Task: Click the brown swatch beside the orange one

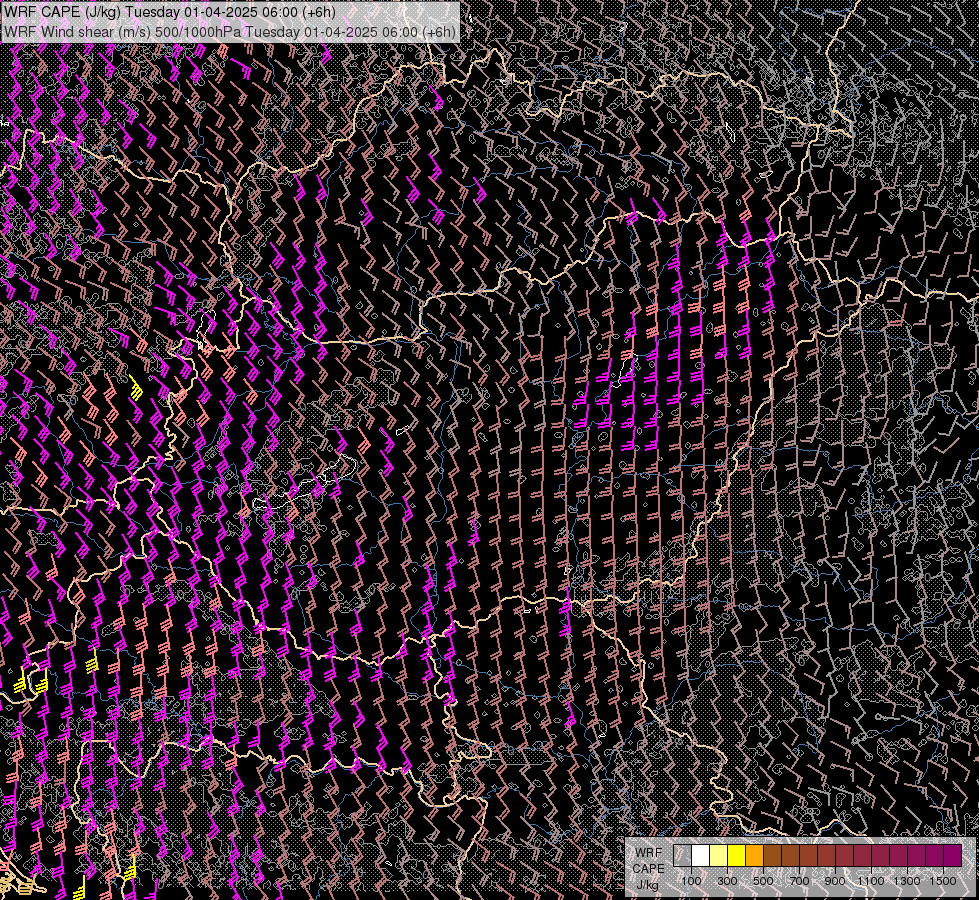Action: (x=772, y=856)
